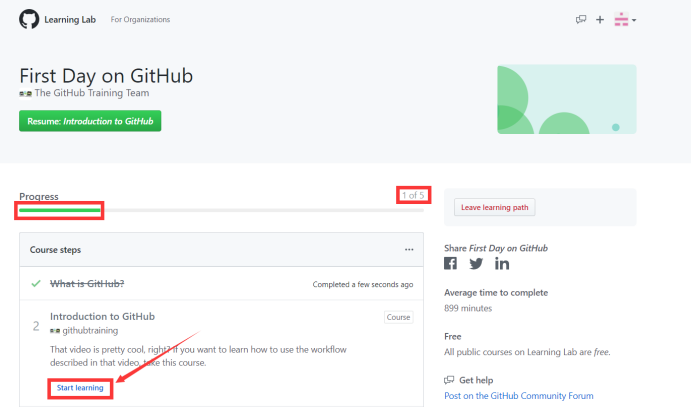
Task: Click the First Day on GitHub heading
Action: [106, 76]
